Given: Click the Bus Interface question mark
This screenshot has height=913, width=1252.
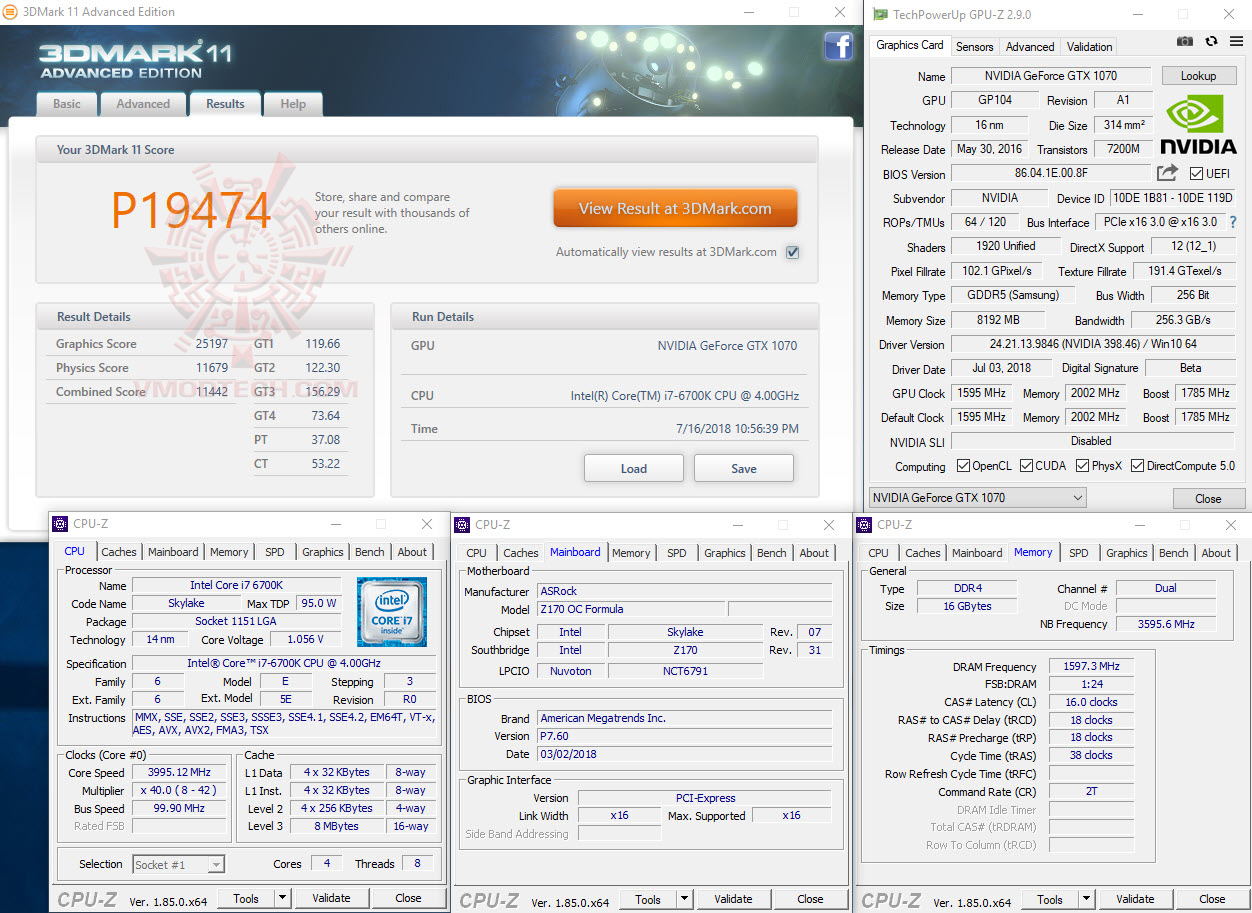Looking at the screenshot, I should click(x=1232, y=222).
